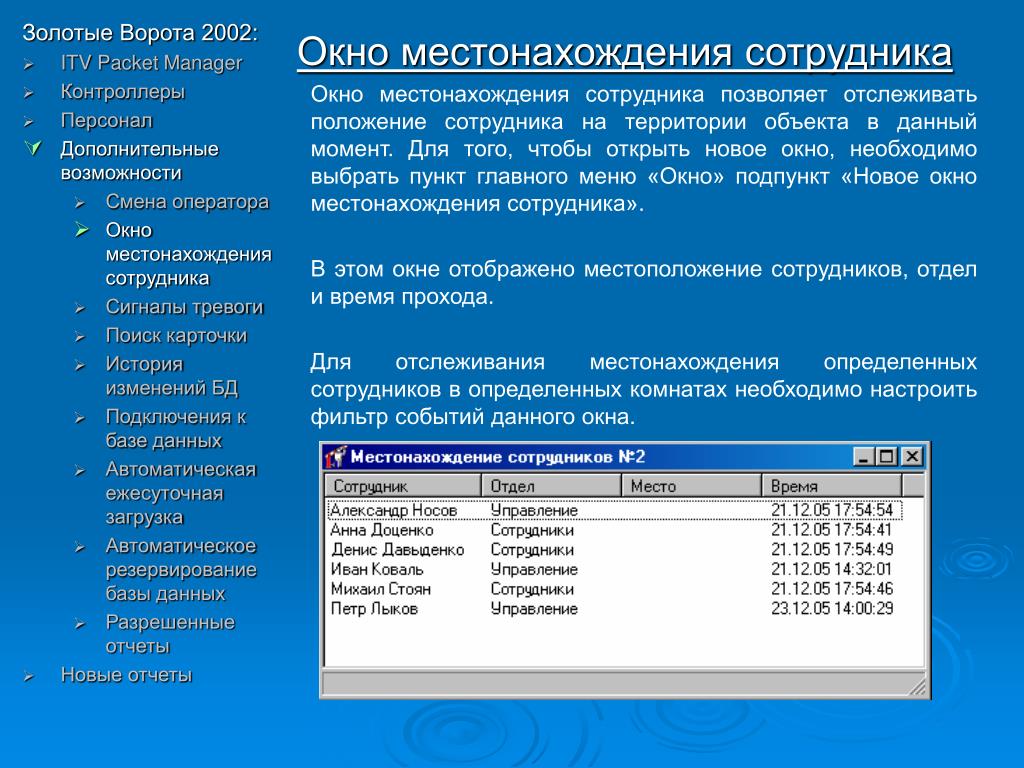Click time 21.12.05 17:54:41
Screen dimensions: 1024x768
(831, 530)
